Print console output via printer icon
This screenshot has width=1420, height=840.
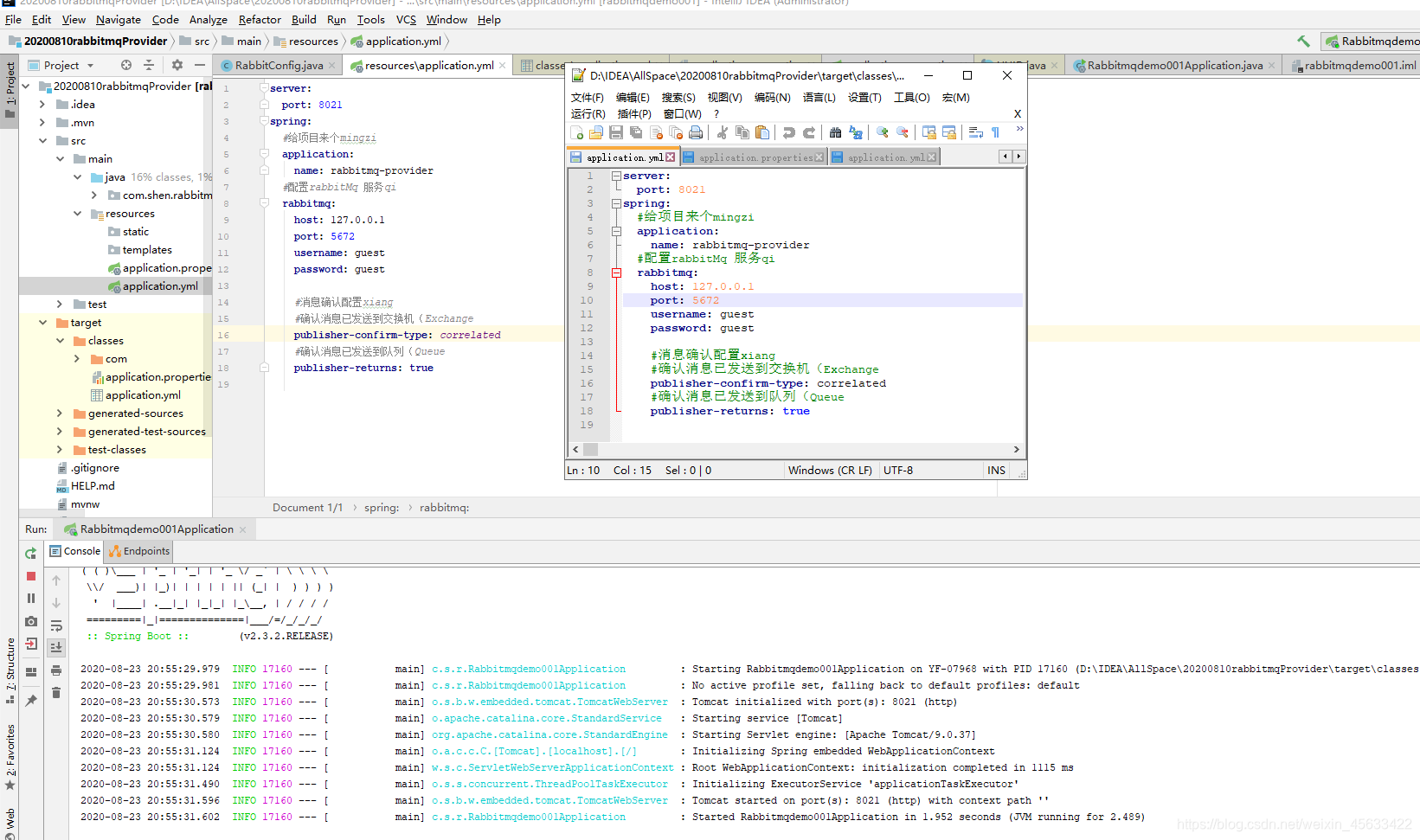(55, 670)
